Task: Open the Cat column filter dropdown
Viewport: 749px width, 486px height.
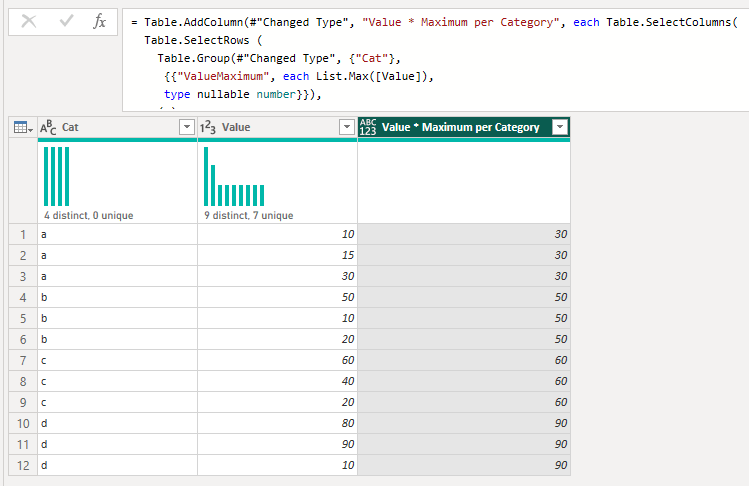Action: [186, 127]
